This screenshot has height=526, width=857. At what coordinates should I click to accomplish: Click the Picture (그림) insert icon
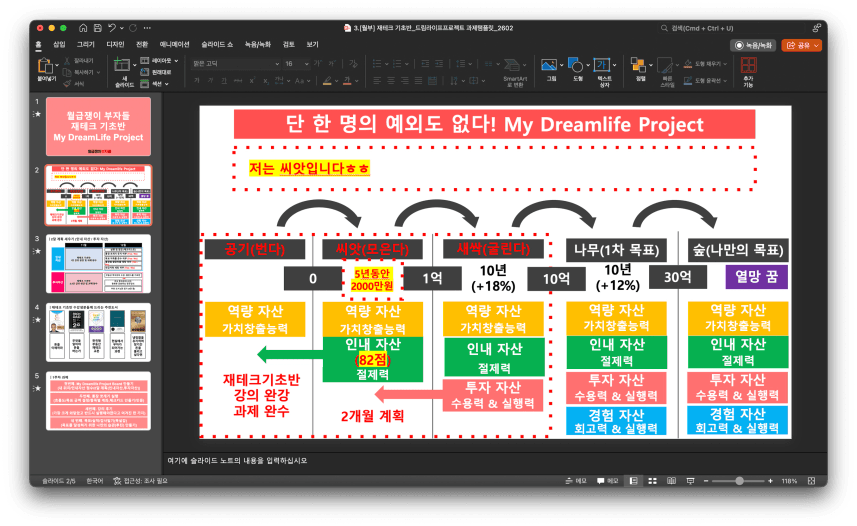point(550,67)
